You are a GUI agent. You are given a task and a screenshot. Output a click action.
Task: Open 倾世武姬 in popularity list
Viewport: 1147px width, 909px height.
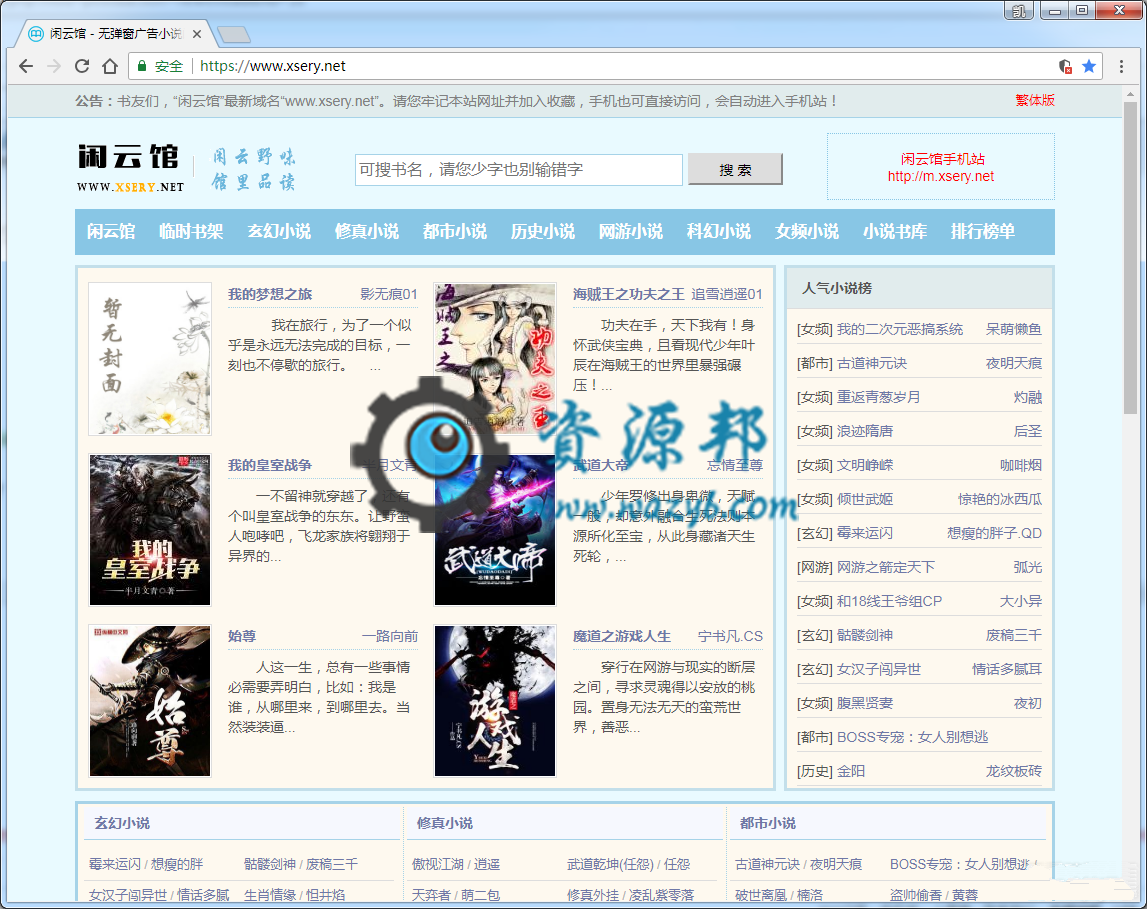click(x=865, y=499)
